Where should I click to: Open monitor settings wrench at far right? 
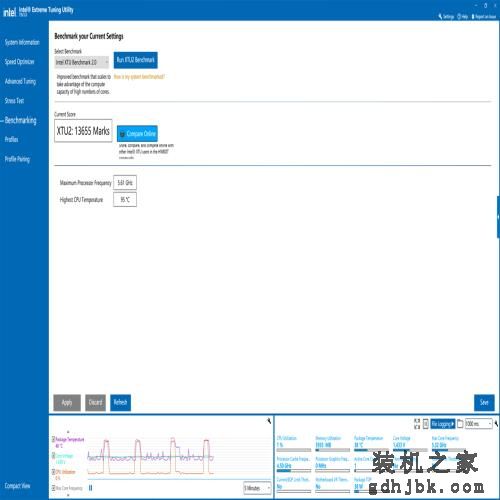(x=496, y=424)
